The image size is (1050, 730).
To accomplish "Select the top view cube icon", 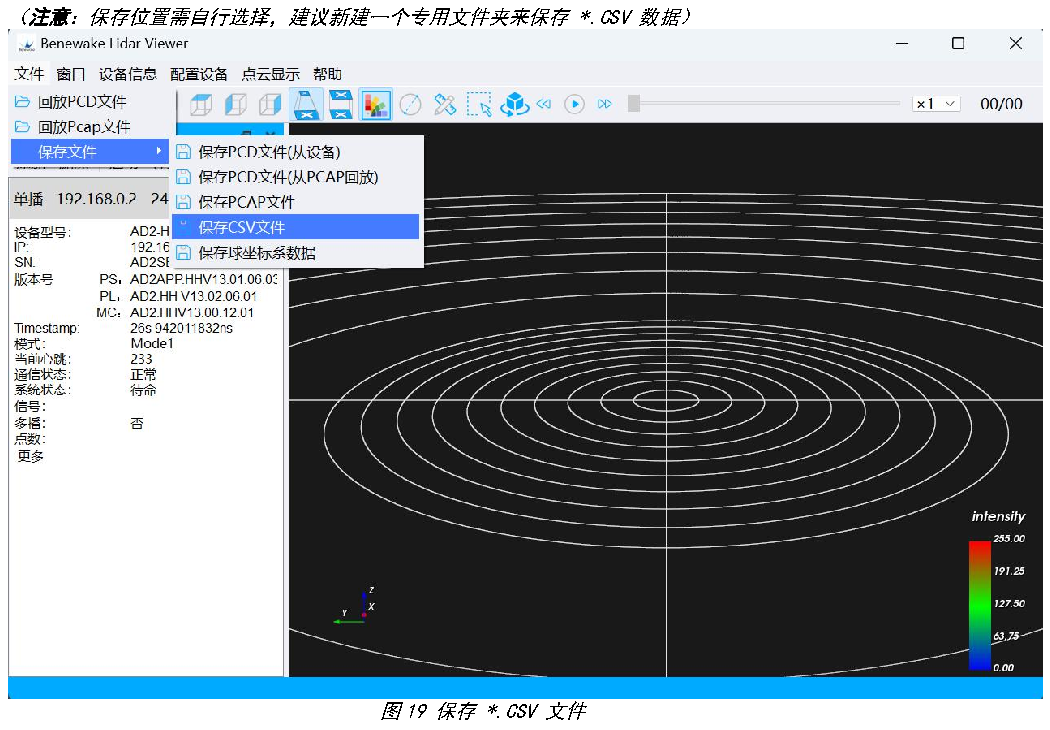I will (x=201, y=104).
